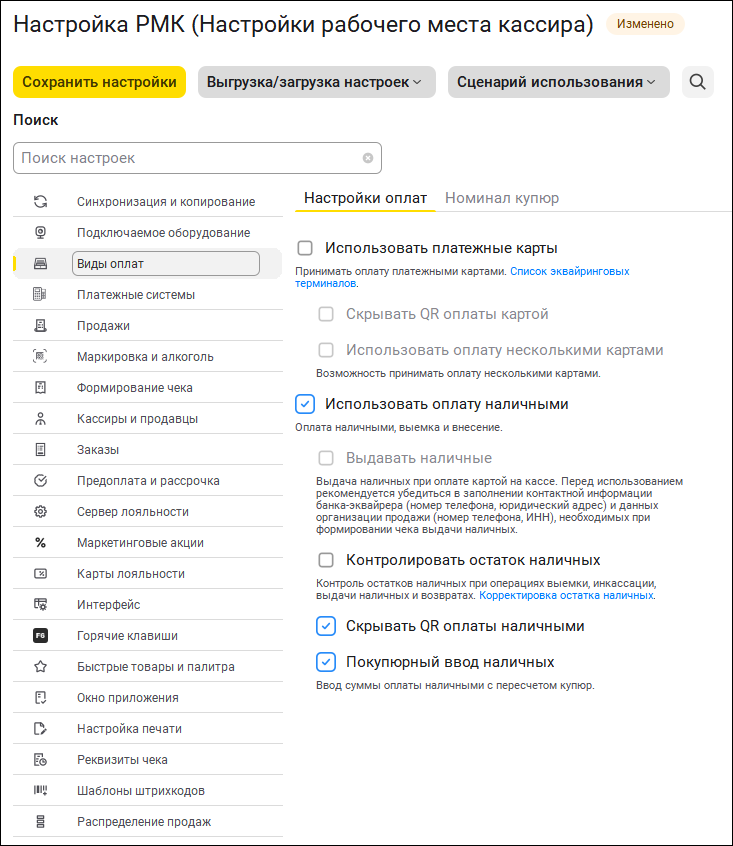Screen dimensions: 733x846
Task: Uncheck Использовать оплату наличными
Action: pyautogui.click(x=306, y=404)
